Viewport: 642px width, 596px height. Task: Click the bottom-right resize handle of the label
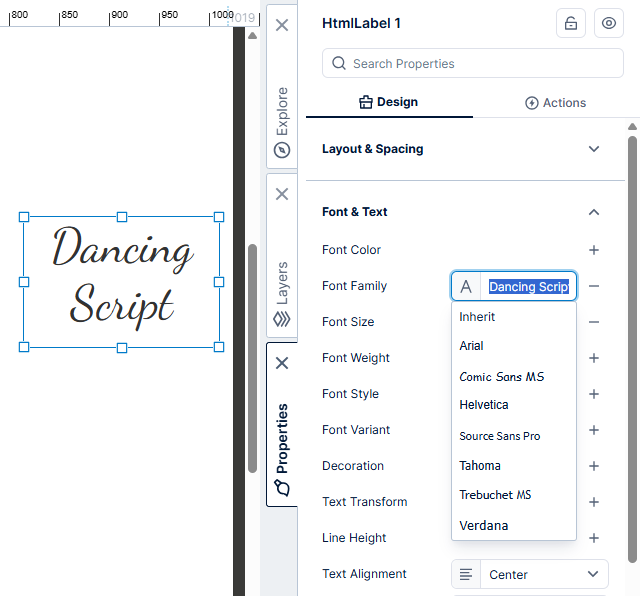point(219,347)
